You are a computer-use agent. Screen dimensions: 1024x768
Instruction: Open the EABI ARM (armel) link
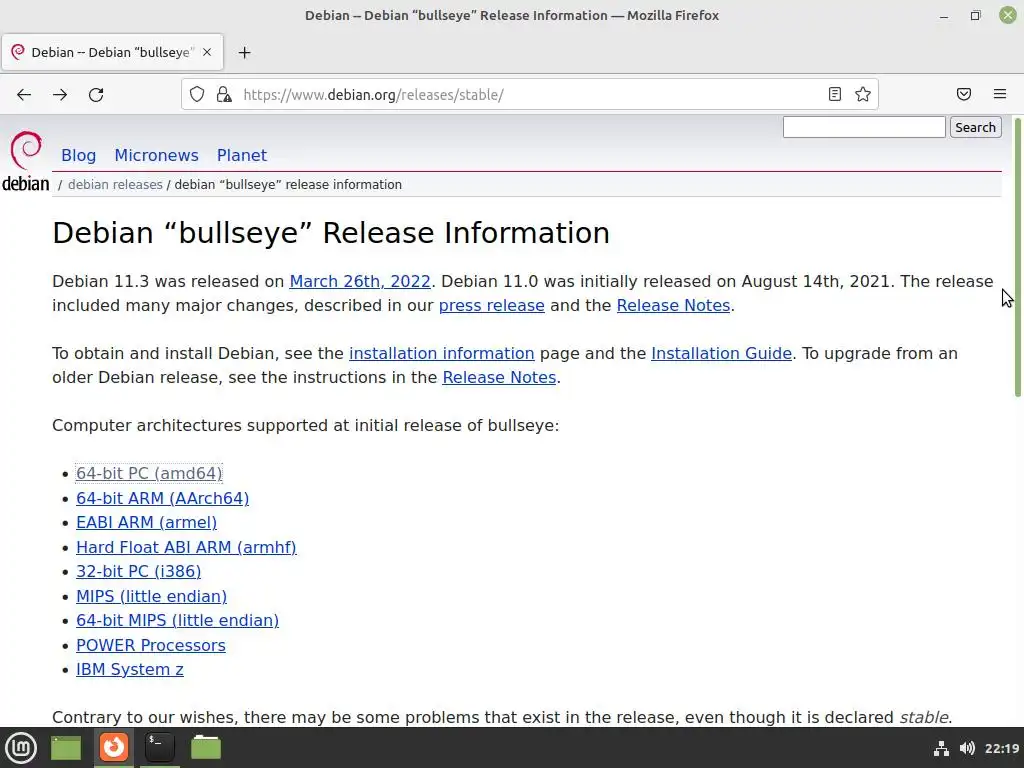(146, 522)
